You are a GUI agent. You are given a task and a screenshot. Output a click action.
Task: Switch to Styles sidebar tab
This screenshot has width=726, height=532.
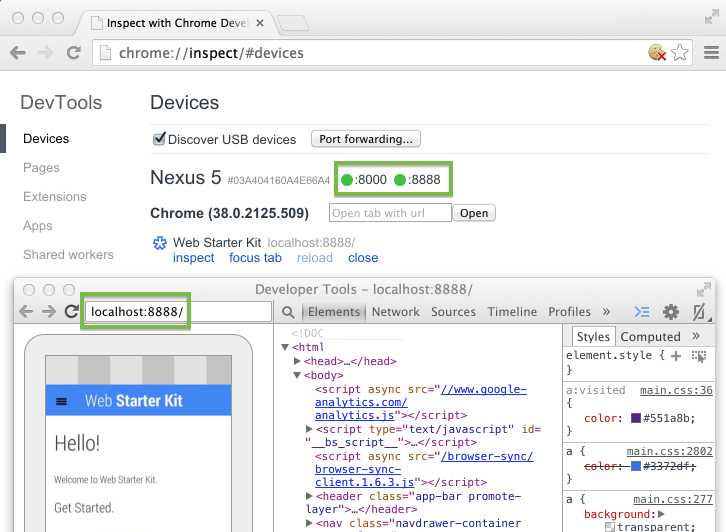coord(593,337)
